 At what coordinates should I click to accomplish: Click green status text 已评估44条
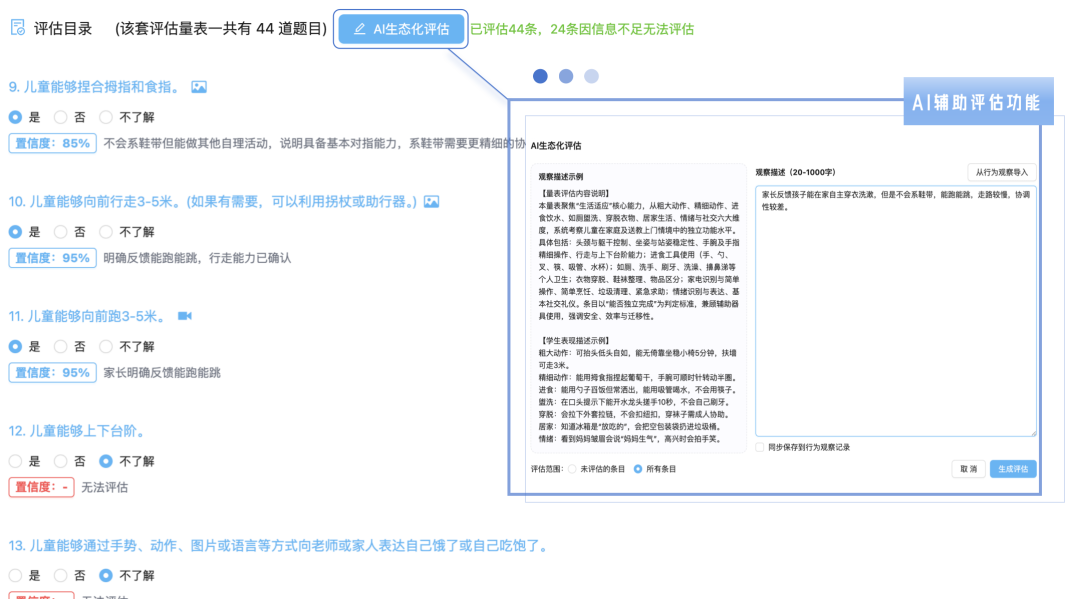tap(582, 29)
